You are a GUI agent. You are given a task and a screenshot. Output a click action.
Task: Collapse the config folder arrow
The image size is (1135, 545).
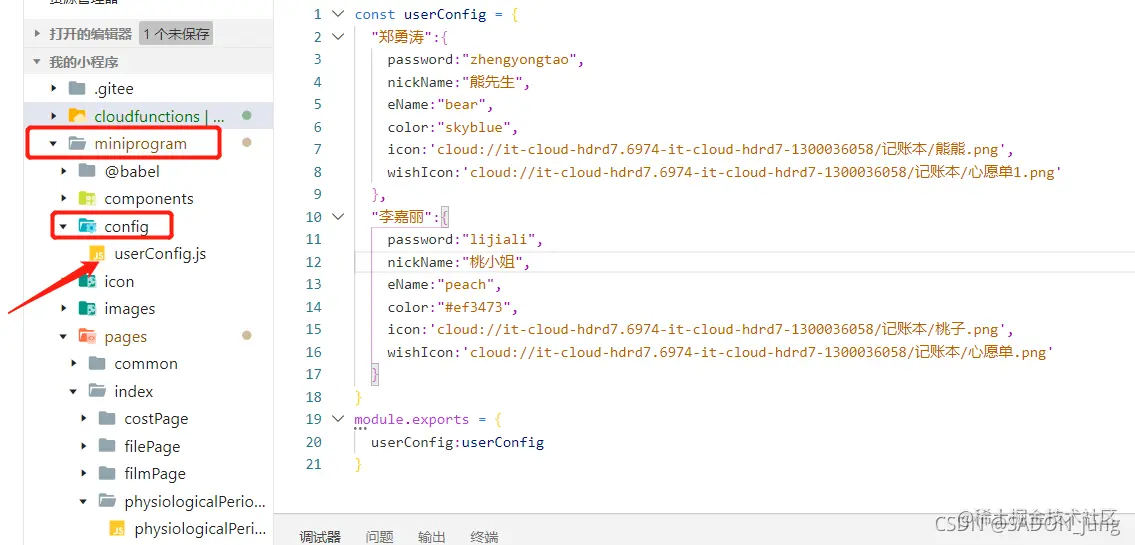coord(64,227)
